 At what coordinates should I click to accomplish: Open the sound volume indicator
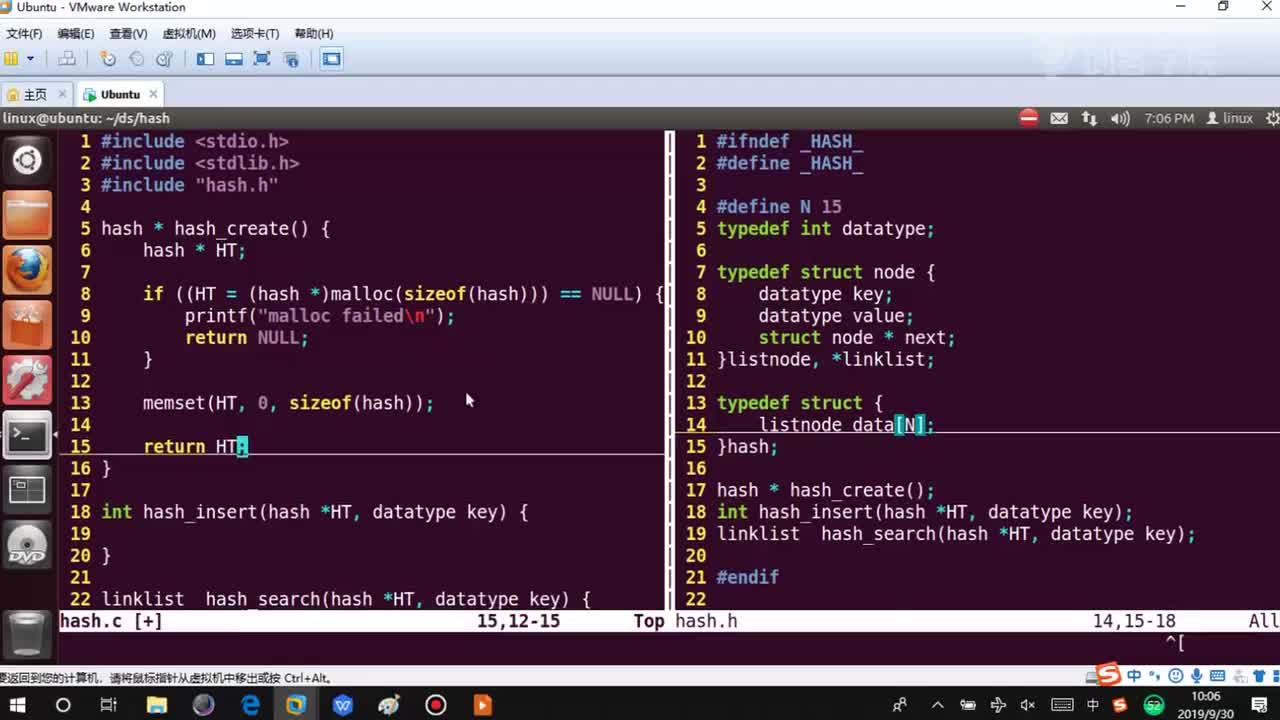click(x=1120, y=118)
